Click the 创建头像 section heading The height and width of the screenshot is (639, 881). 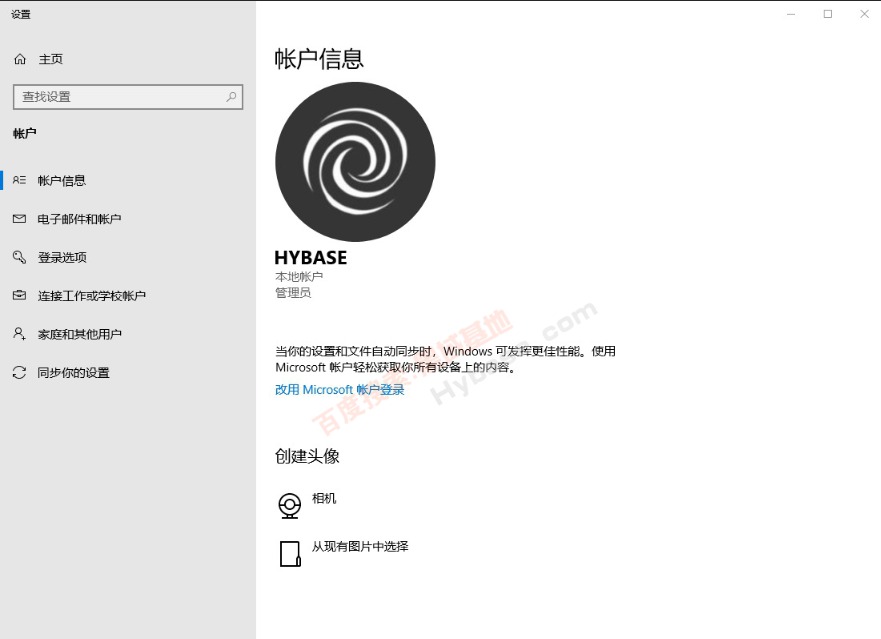[x=307, y=456]
